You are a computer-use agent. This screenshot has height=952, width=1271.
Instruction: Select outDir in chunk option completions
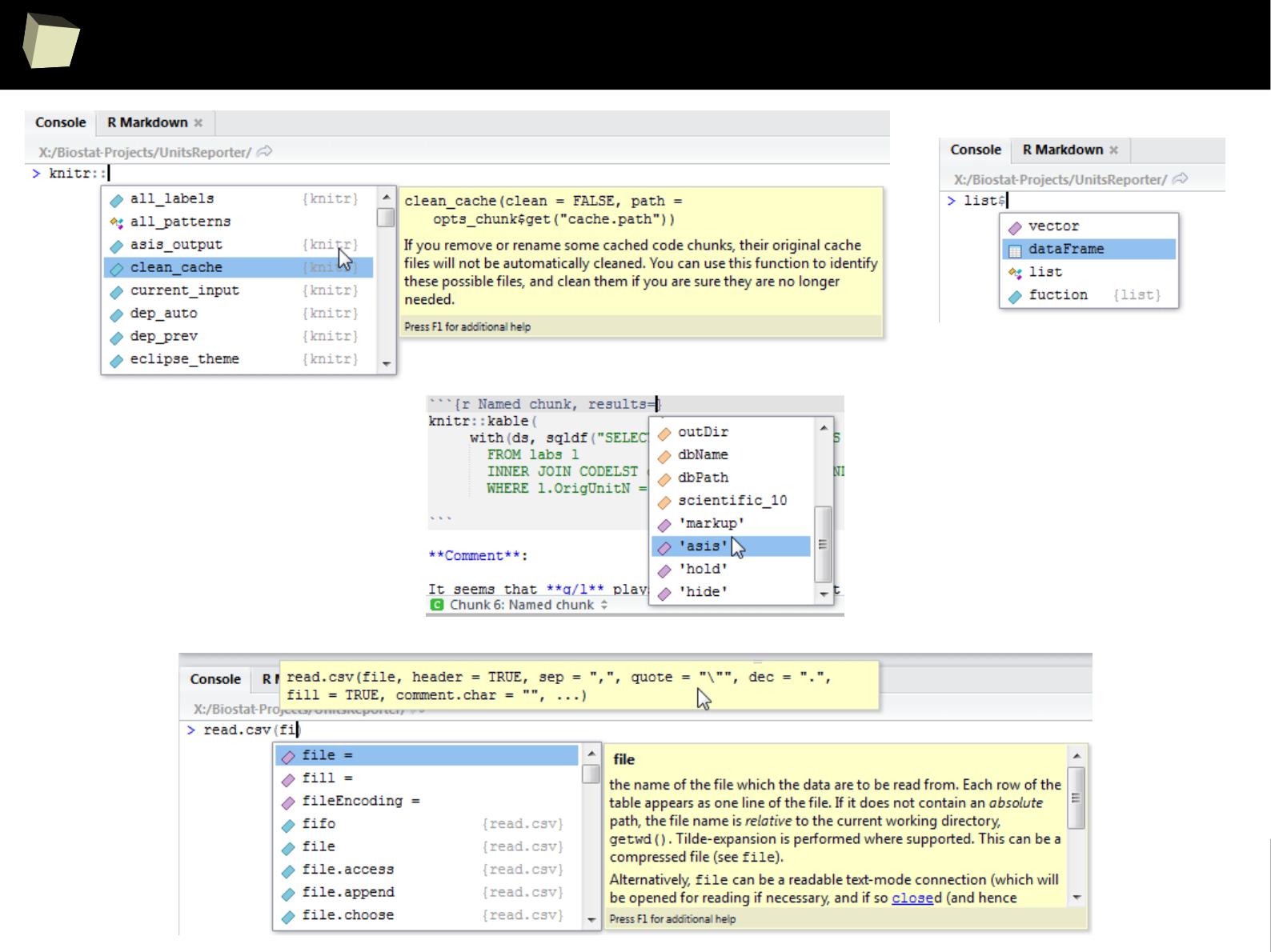tap(732, 432)
